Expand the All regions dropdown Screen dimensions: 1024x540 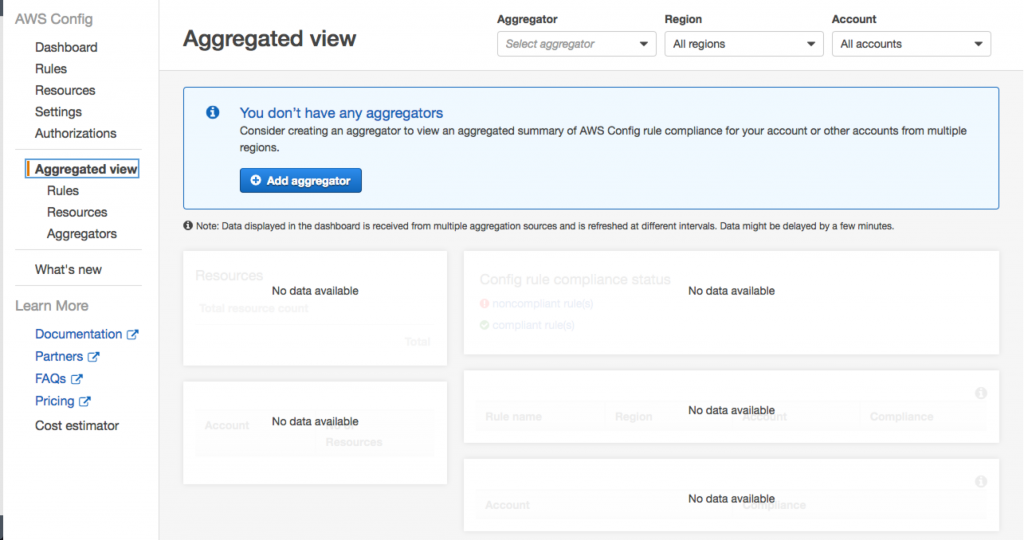coord(743,44)
